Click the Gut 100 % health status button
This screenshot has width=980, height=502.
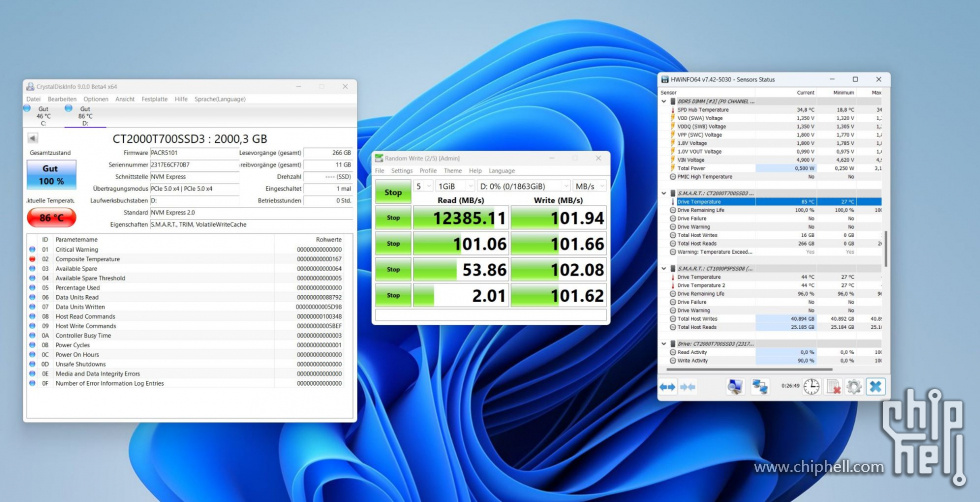(x=51, y=174)
